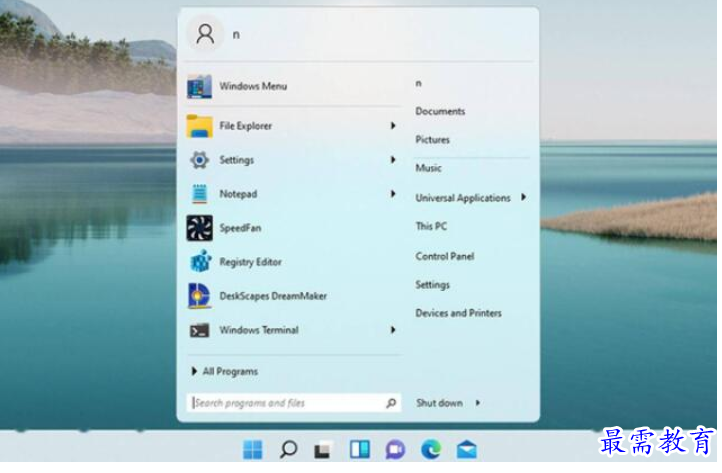Click All Programs label
Image resolution: width=722 pixels, height=473 pixels.
230,372
